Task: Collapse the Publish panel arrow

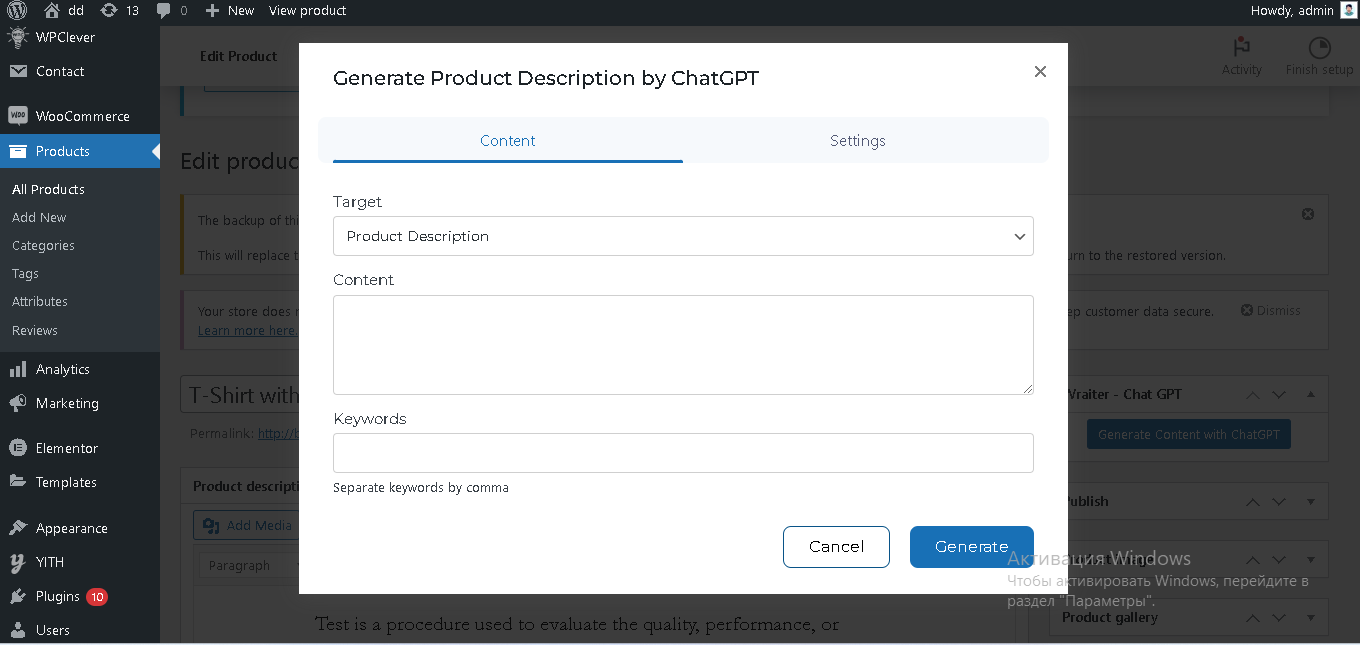Action: [x=1311, y=501]
